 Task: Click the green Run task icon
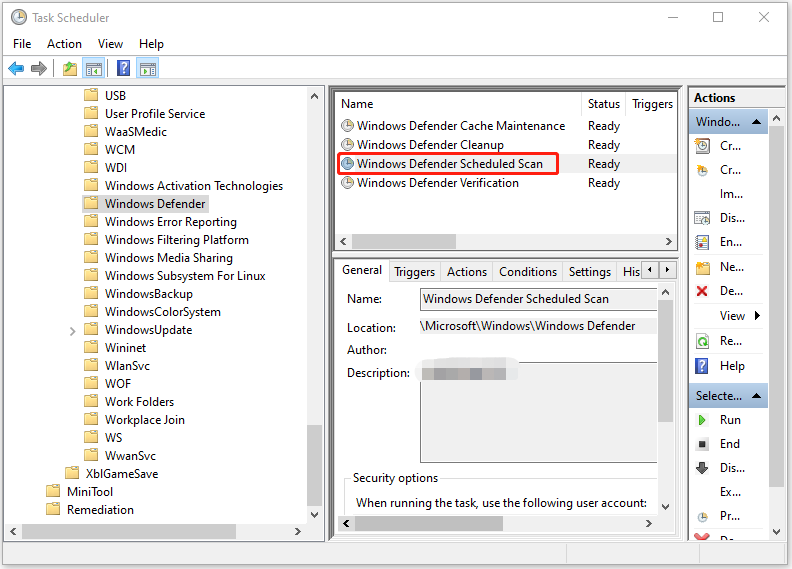coord(702,420)
